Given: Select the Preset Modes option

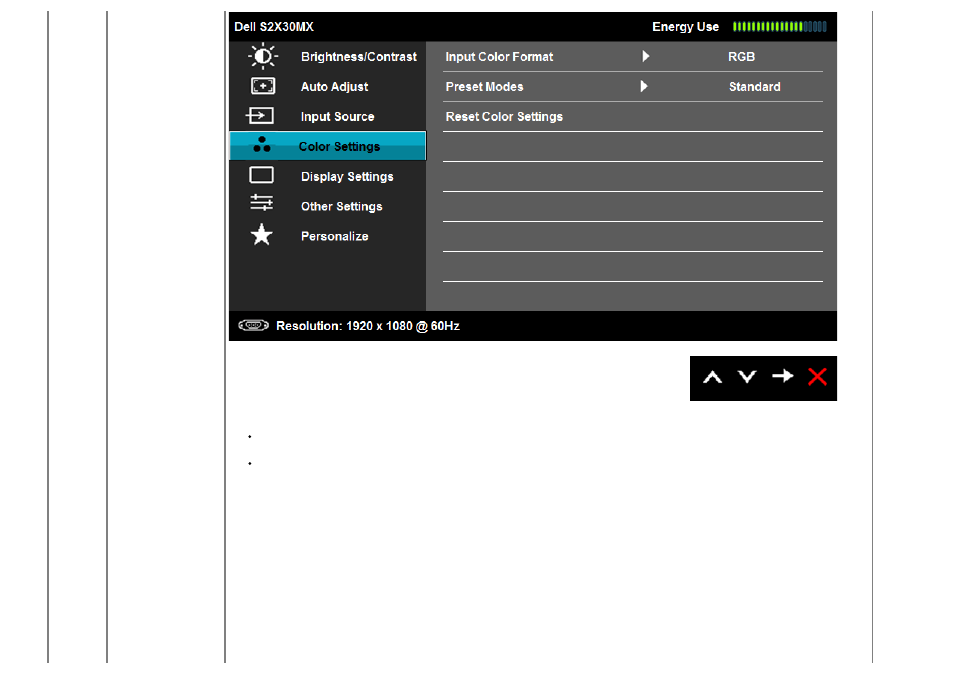Looking at the screenshot, I should click(484, 86).
